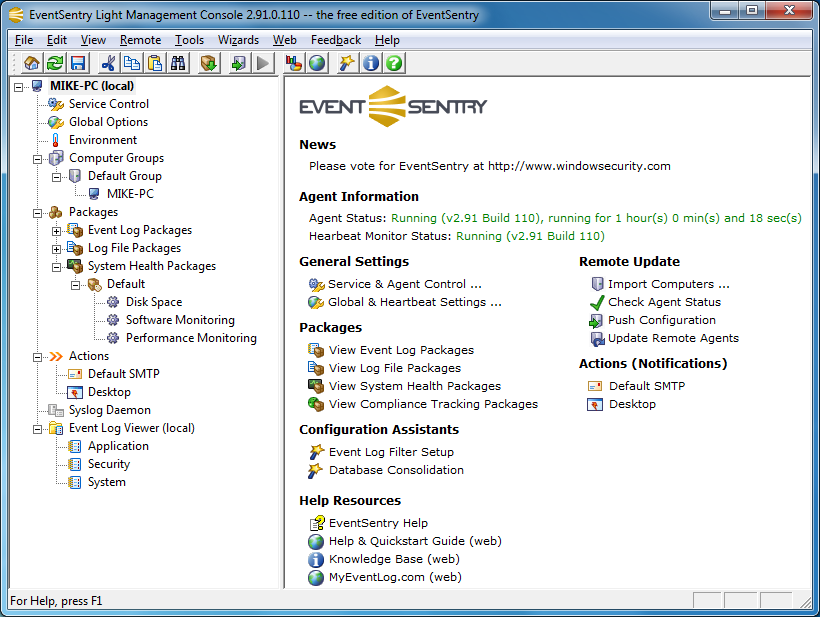
Task: Click the wizard wand toolbar icon
Action: [346, 63]
